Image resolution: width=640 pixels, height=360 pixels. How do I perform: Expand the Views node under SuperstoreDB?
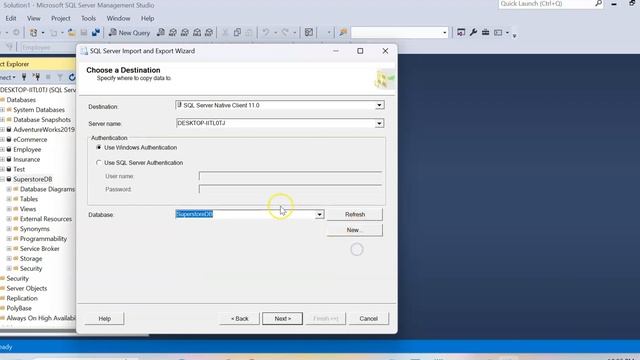point(9,209)
